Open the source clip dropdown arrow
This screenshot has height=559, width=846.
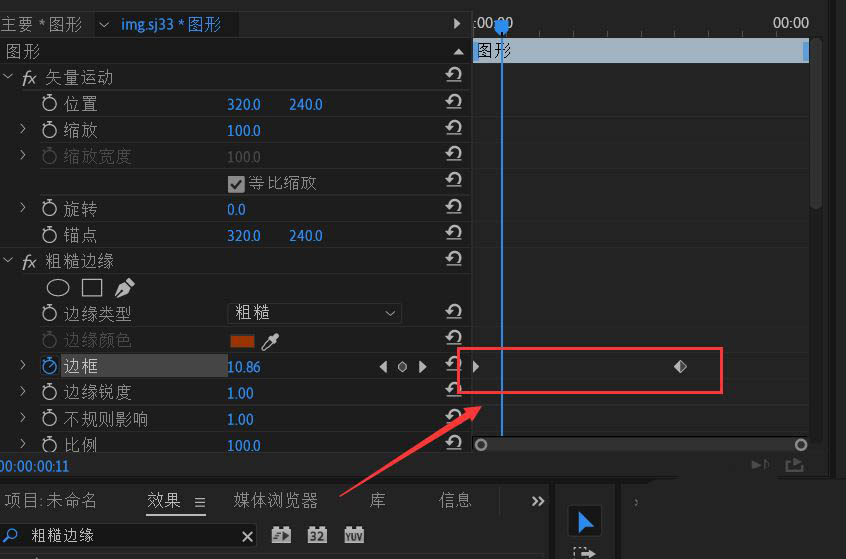coord(104,25)
